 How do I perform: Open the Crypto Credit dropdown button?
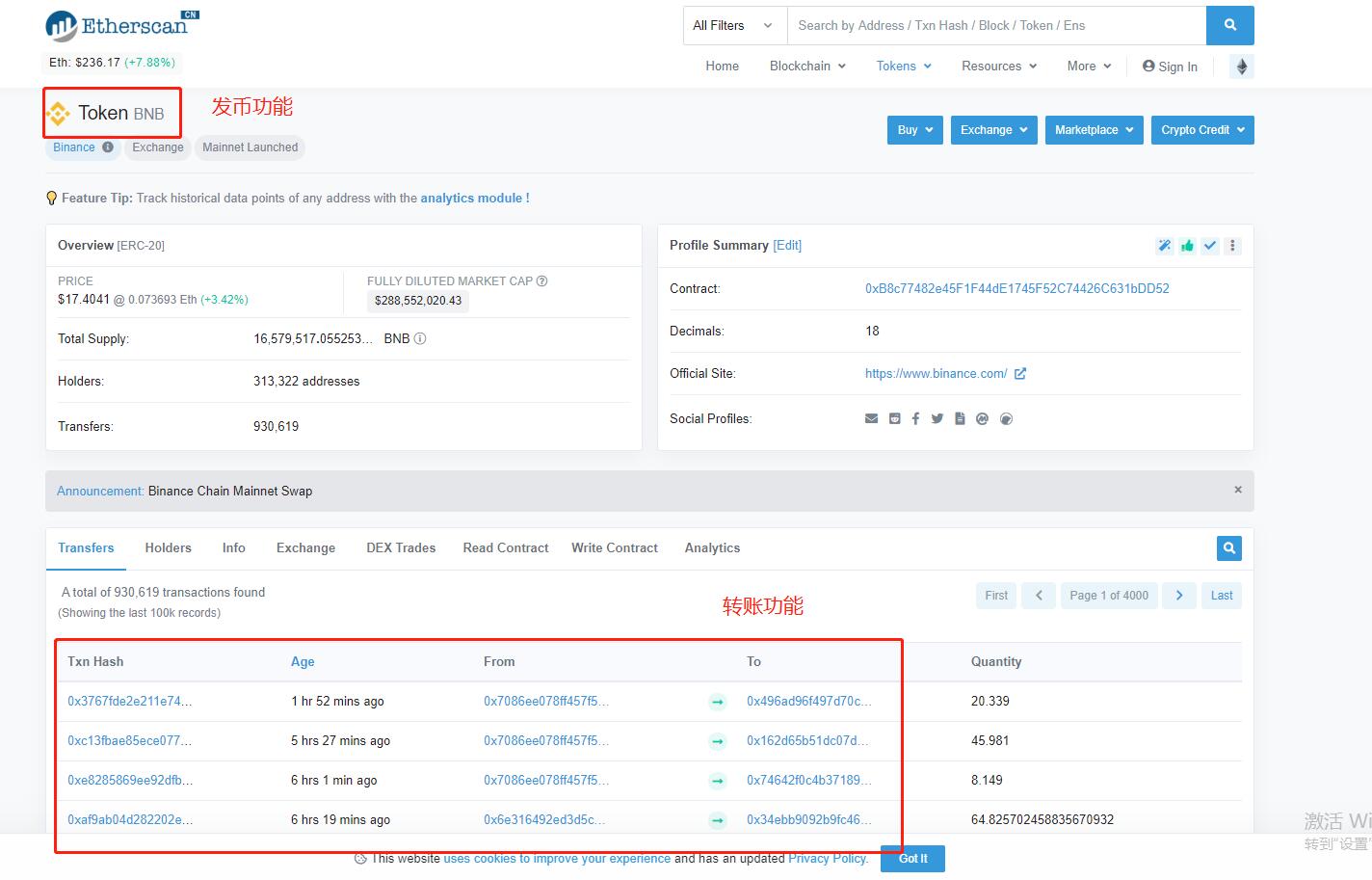(x=1202, y=130)
